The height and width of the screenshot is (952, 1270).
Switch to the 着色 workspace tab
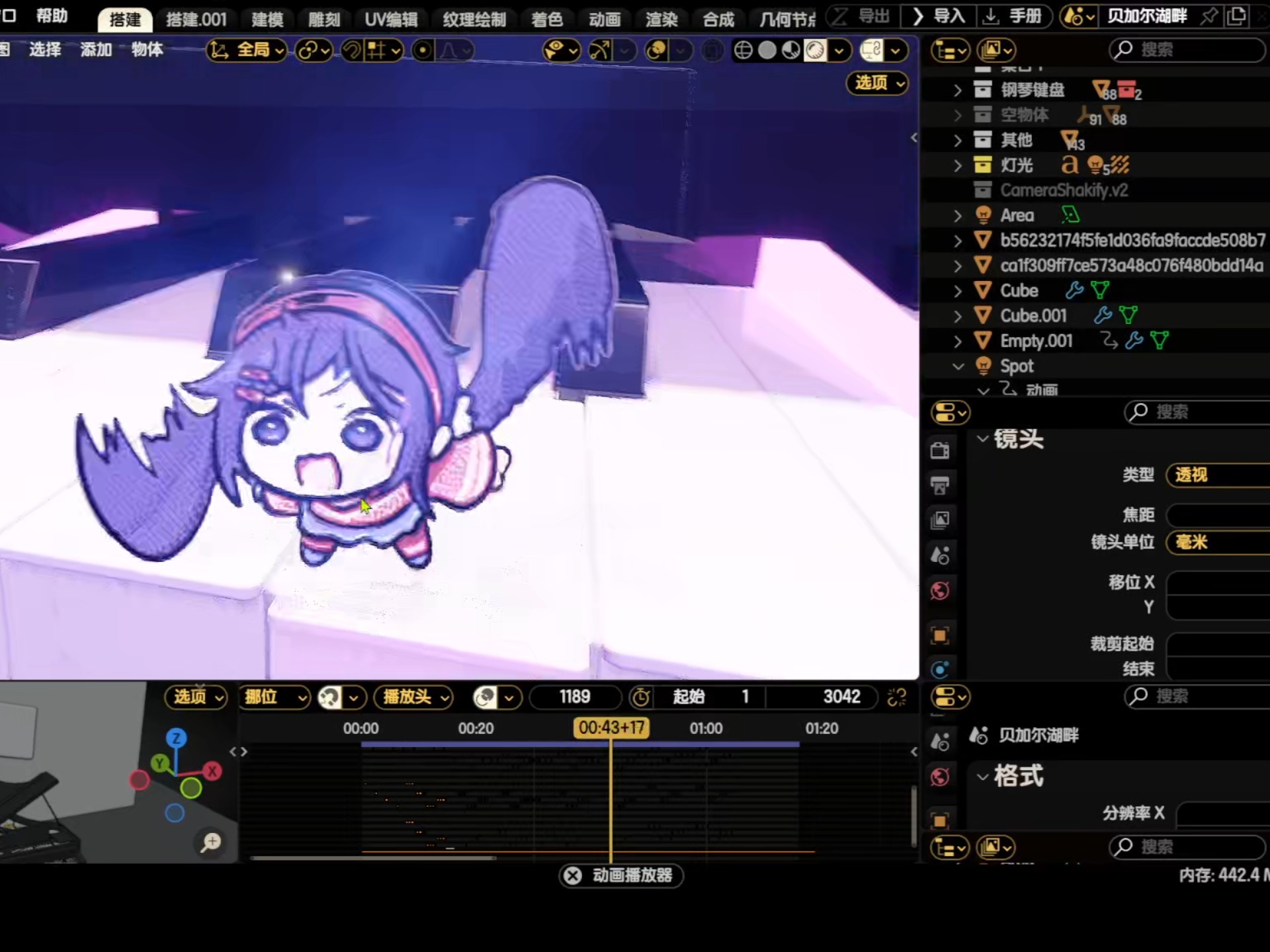tap(547, 20)
